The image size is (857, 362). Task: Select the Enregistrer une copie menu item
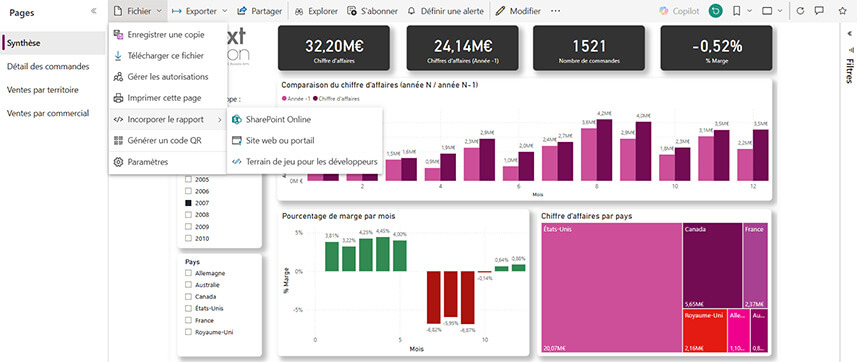(168, 34)
